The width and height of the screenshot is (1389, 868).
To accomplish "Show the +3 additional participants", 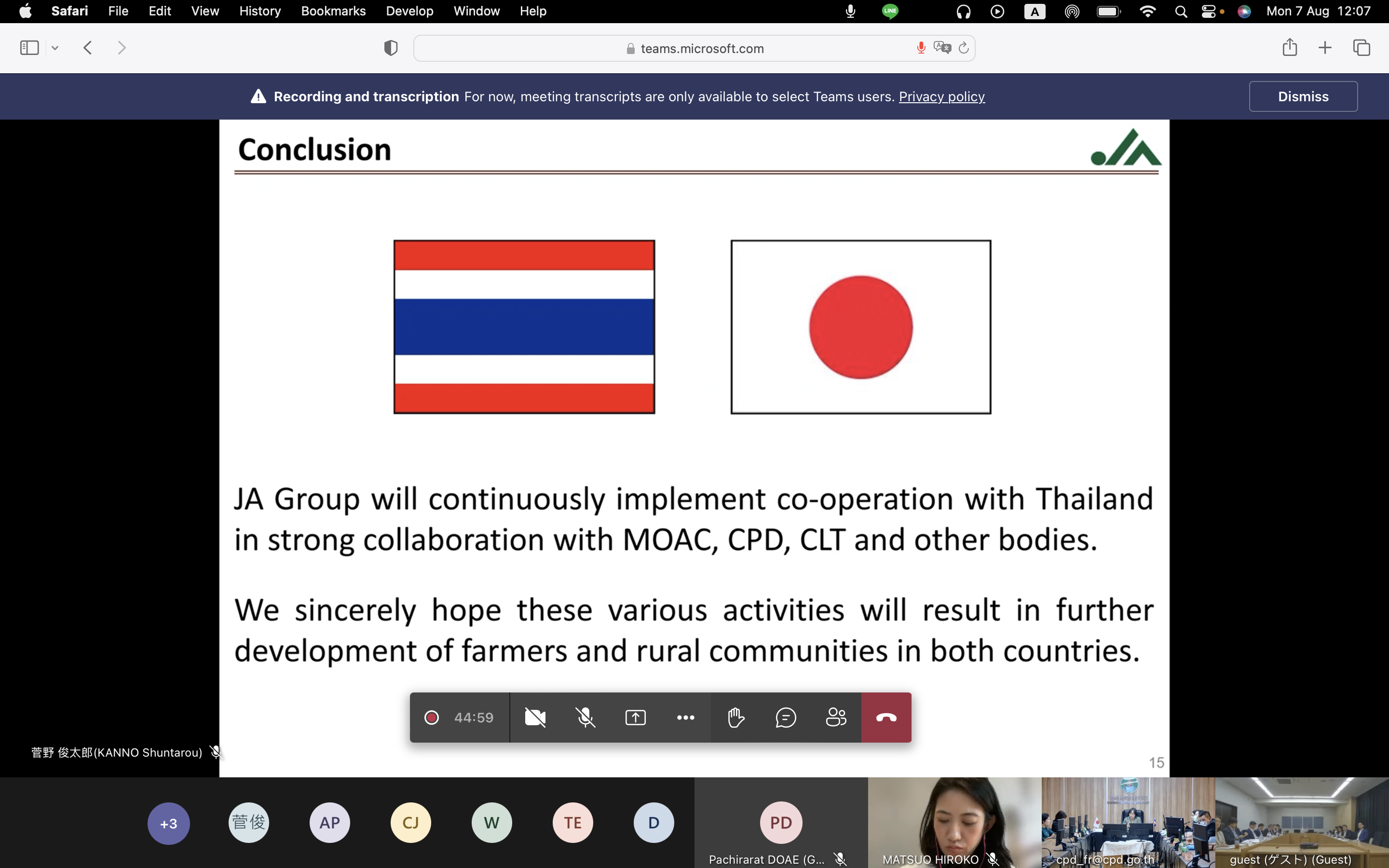I will pyautogui.click(x=168, y=823).
